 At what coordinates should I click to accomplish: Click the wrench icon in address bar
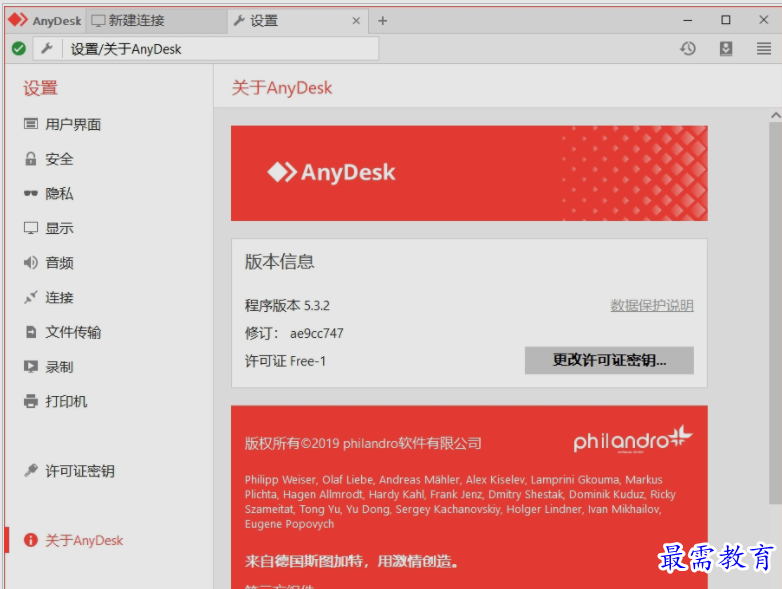[47, 48]
